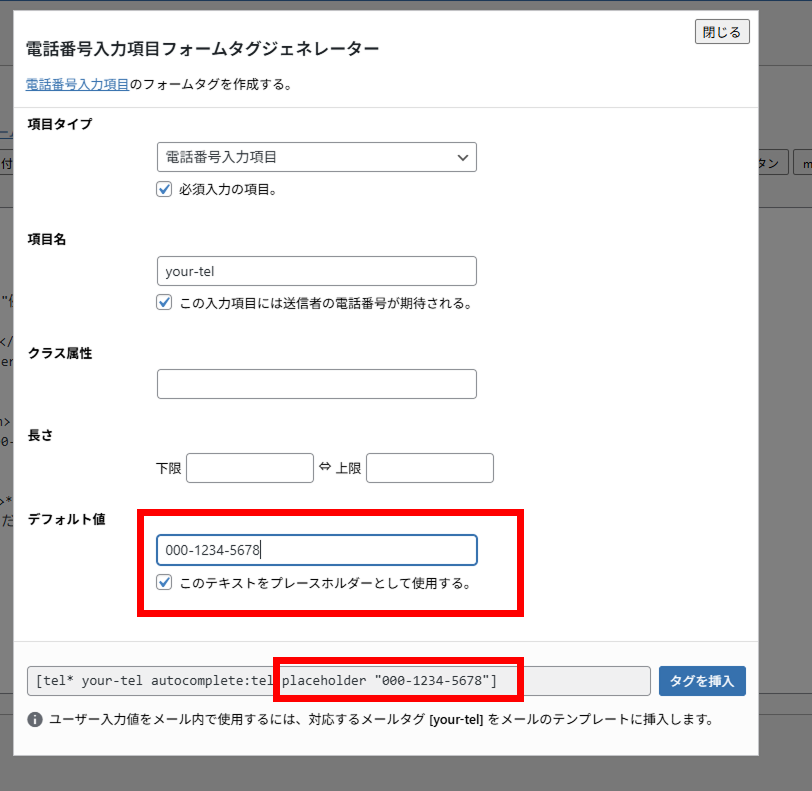Tick the 必須入力の項目 checkbox
This screenshot has height=791, width=812.
click(x=165, y=188)
